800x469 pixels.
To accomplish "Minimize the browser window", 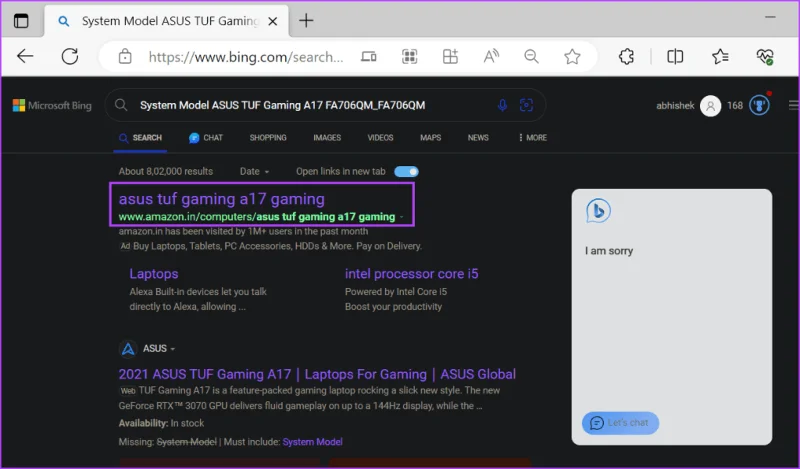I will click(770, 17).
